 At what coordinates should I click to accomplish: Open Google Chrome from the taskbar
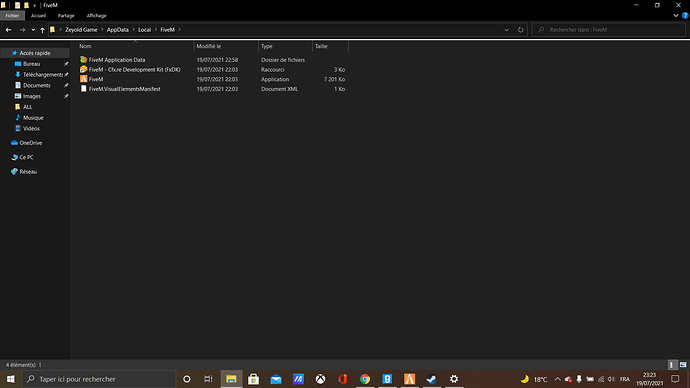pyautogui.click(x=365, y=379)
